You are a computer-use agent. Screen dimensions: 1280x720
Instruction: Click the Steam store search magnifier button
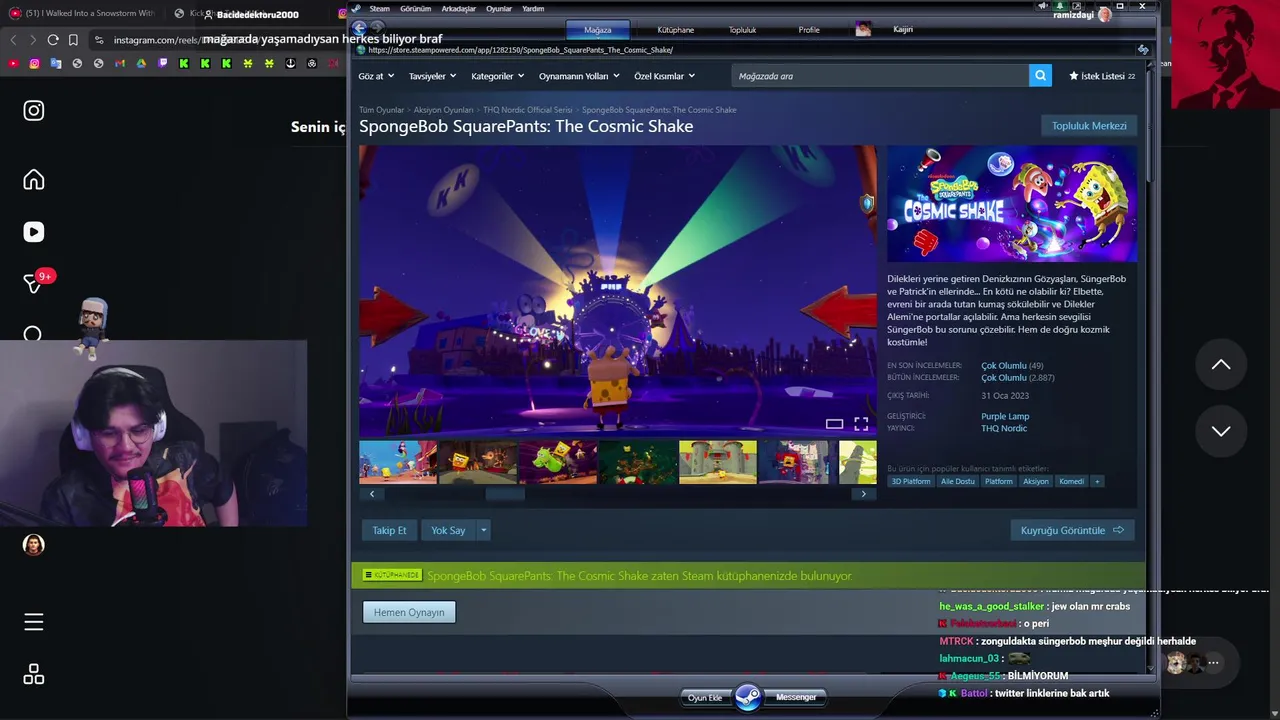pos(1040,76)
